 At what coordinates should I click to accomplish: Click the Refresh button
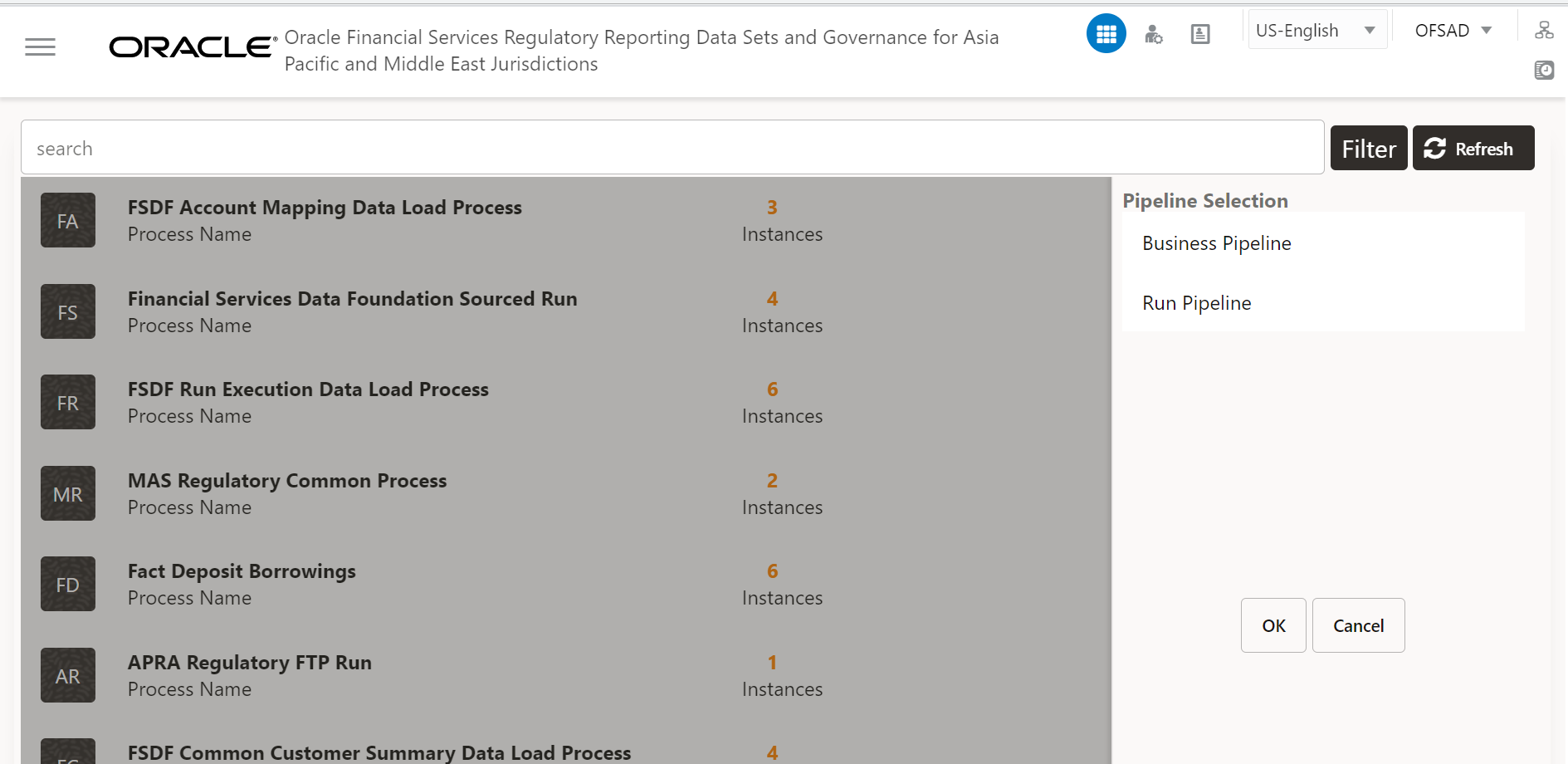click(x=1473, y=148)
